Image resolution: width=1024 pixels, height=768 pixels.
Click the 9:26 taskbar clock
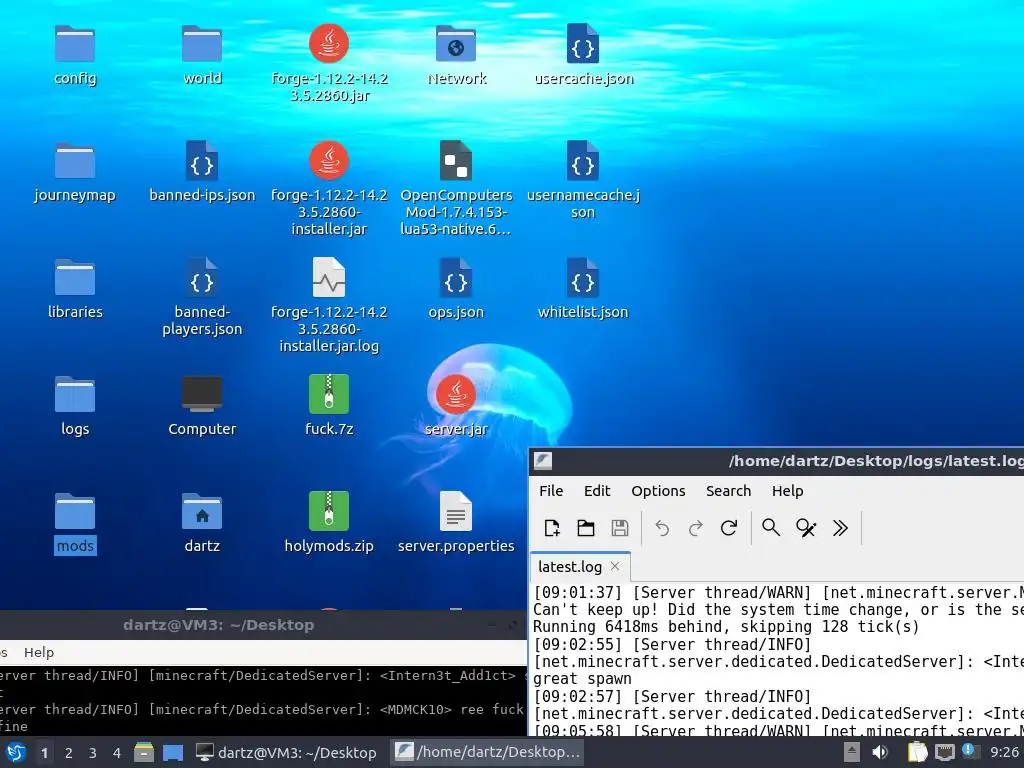(x=1004, y=752)
